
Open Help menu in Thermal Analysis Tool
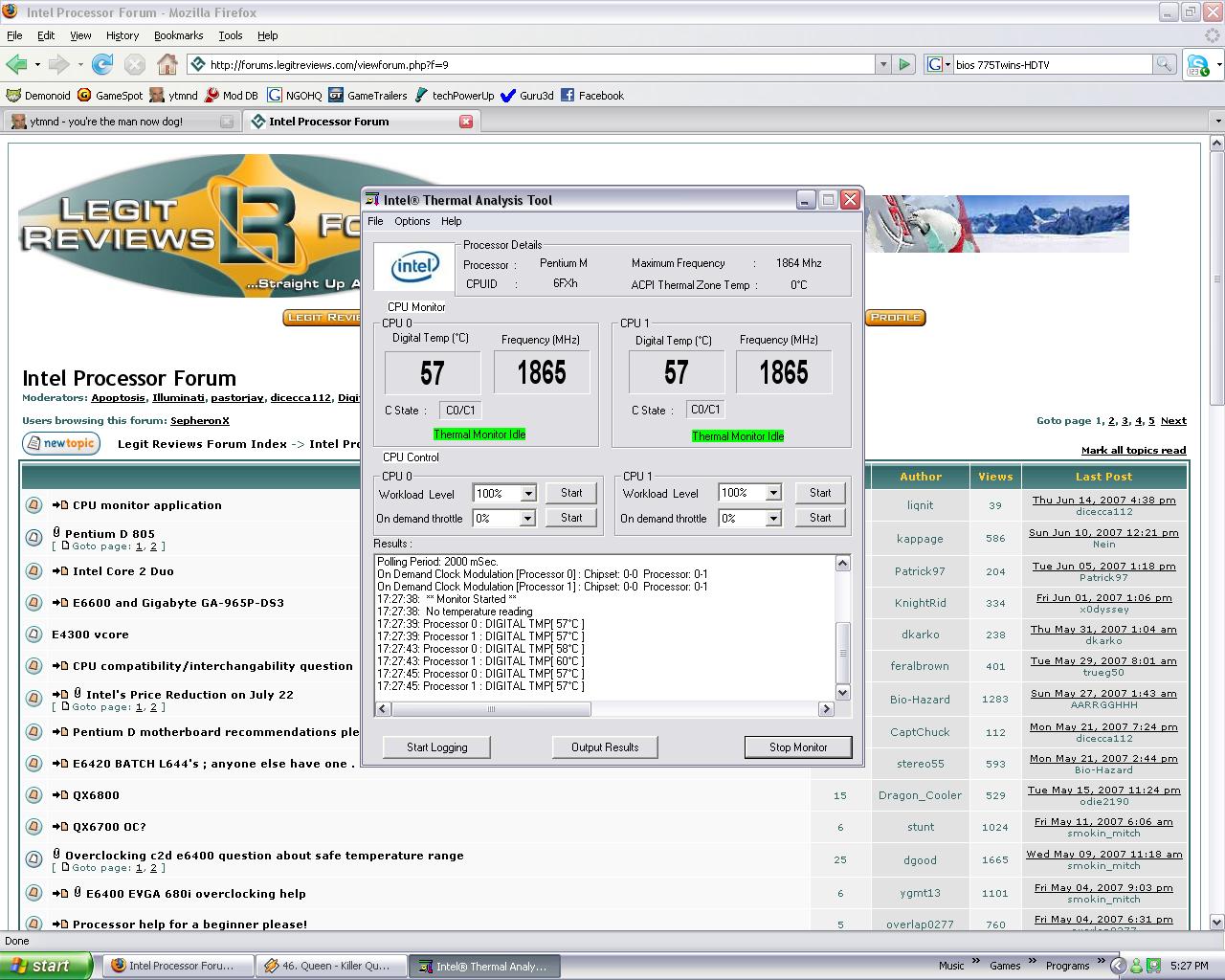[451, 221]
